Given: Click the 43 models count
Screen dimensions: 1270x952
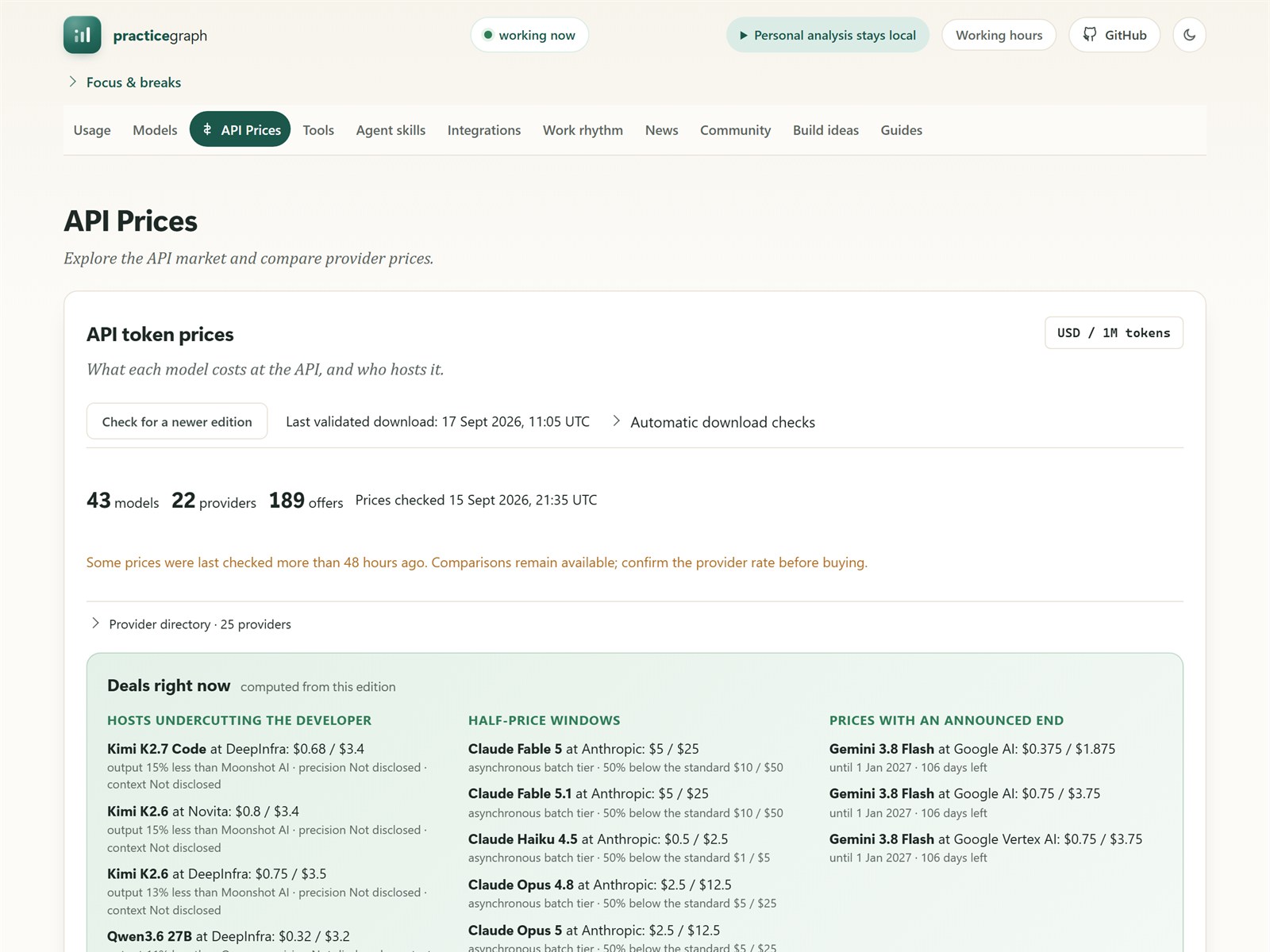Looking at the screenshot, I should [x=123, y=501].
